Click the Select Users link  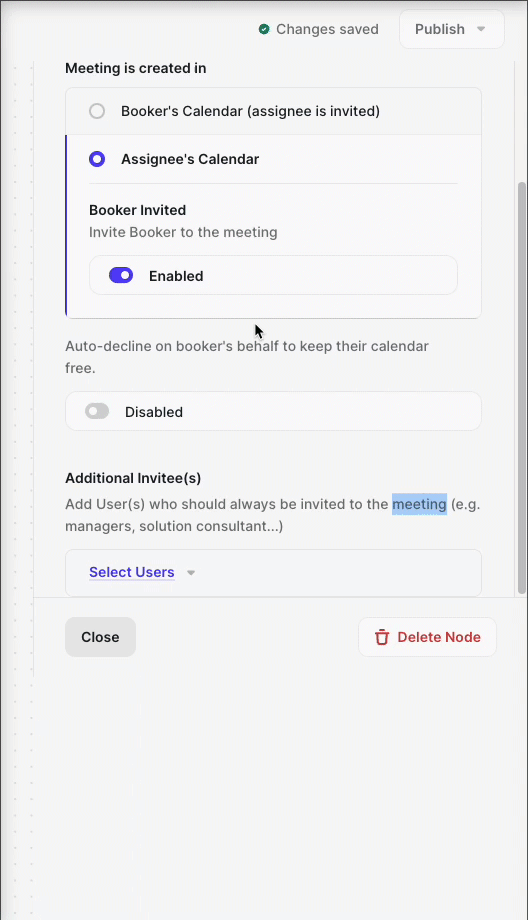131,572
